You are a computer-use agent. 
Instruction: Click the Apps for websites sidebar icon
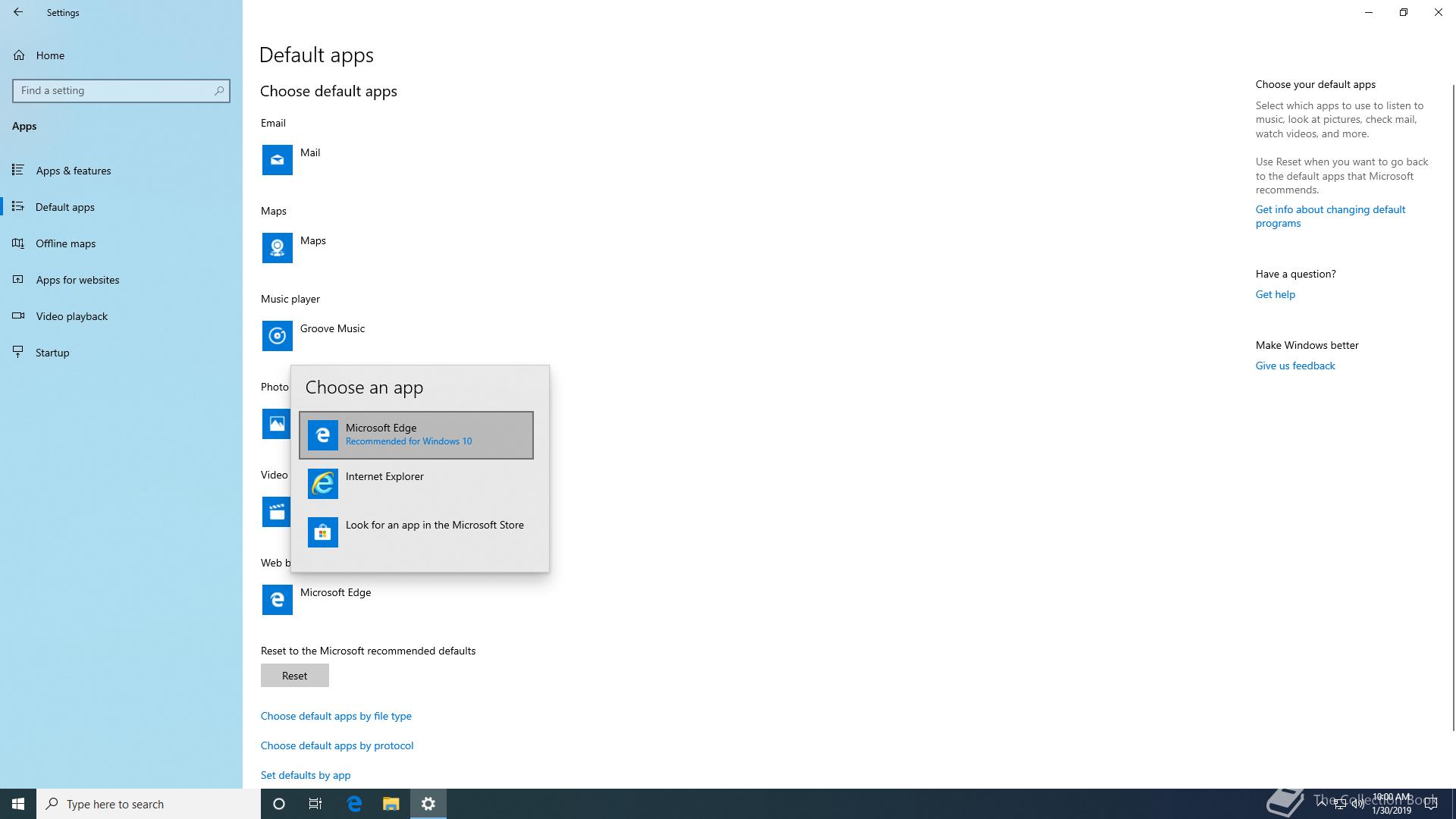[18, 279]
